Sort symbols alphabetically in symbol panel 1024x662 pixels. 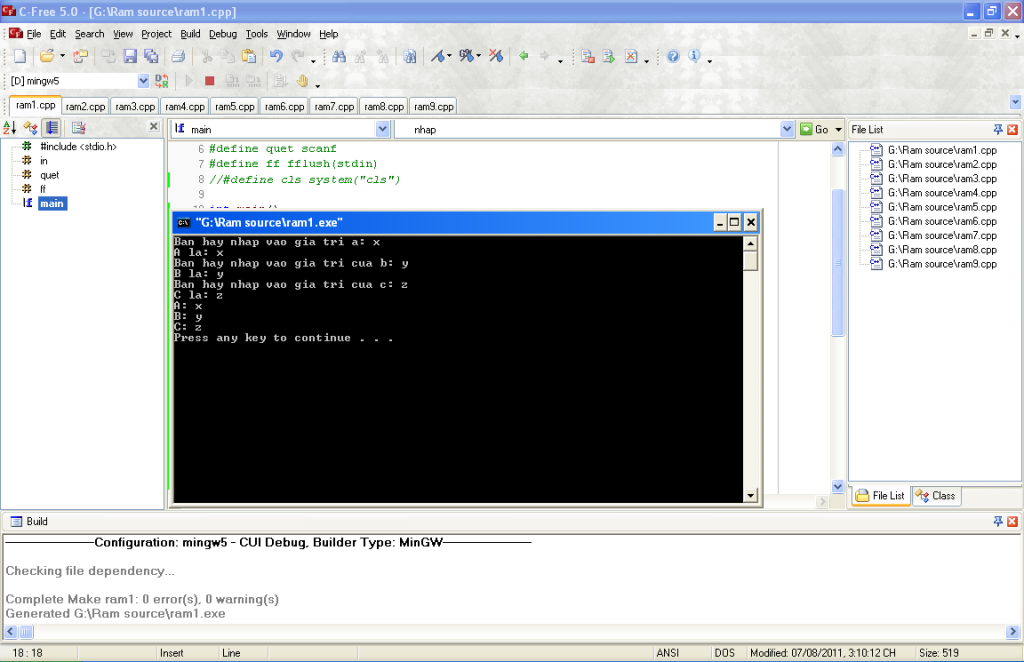pyautogui.click(x=10, y=127)
